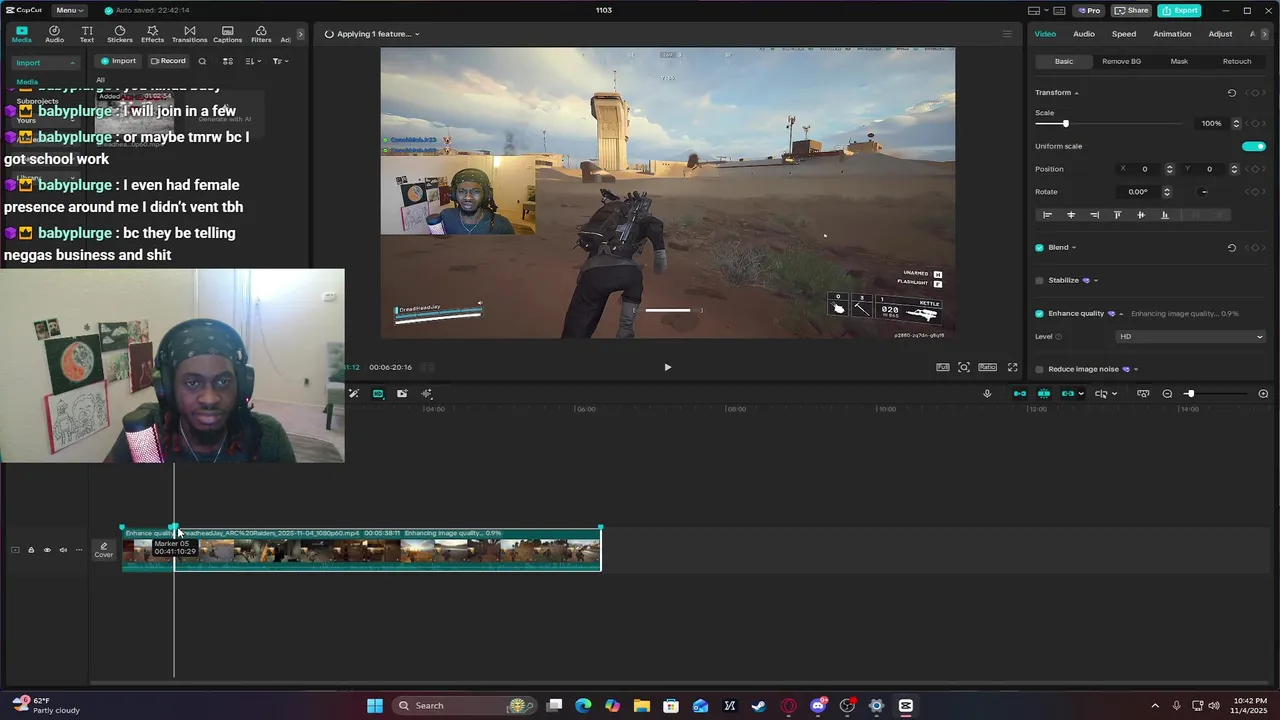Uncheck the Blend checkbox

(x=1039, y=248)
